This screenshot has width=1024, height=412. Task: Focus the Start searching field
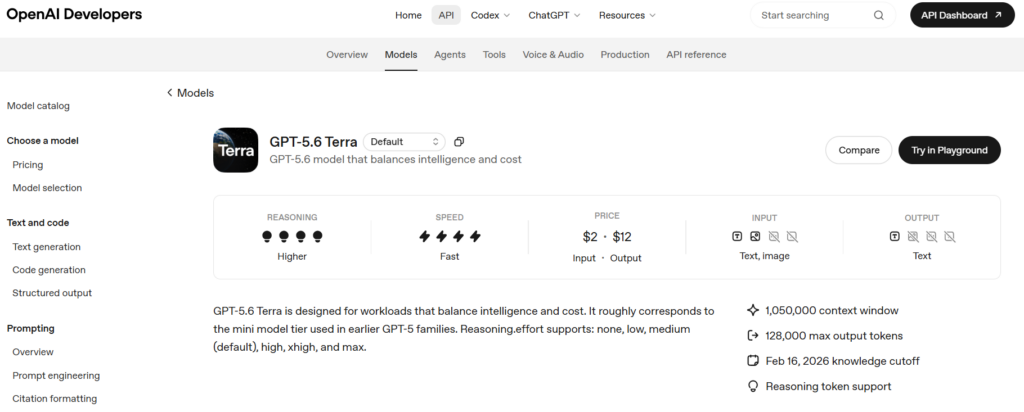point(822,15)
